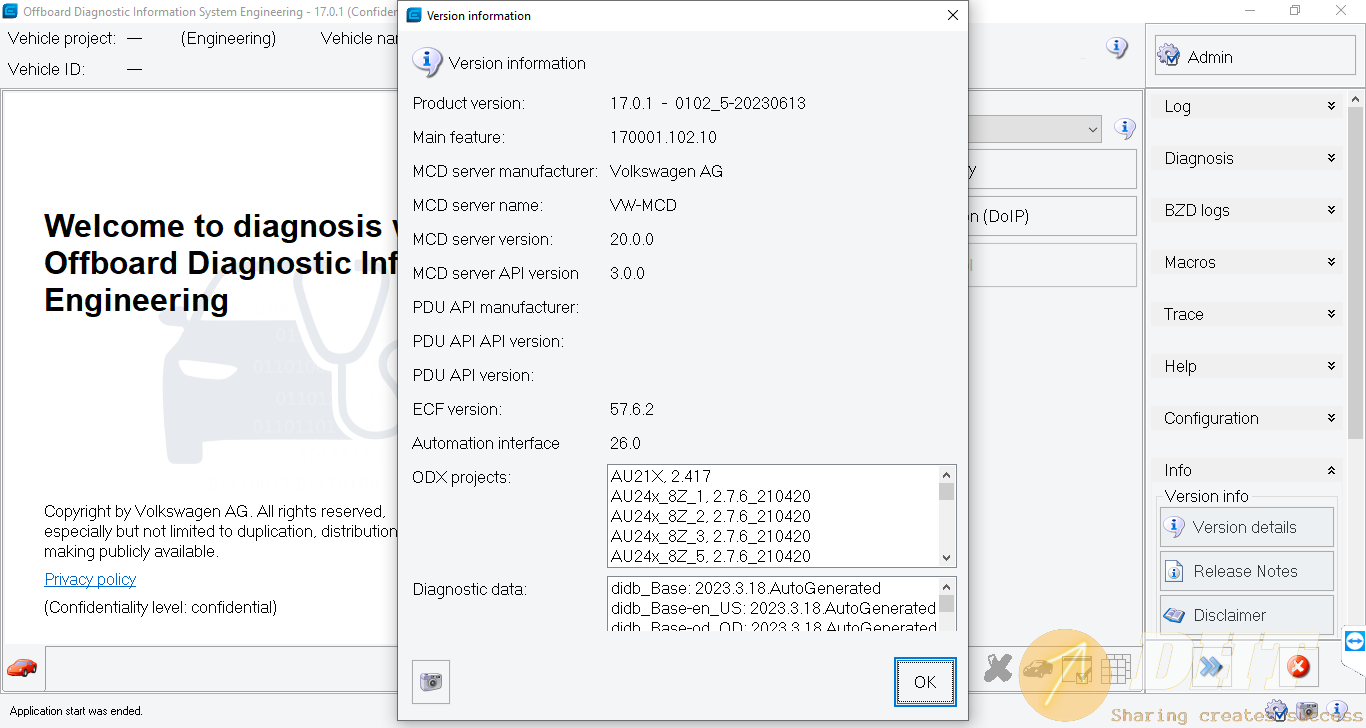
Task: Click the info bubble beside the dropdown
Action: 1125,128
